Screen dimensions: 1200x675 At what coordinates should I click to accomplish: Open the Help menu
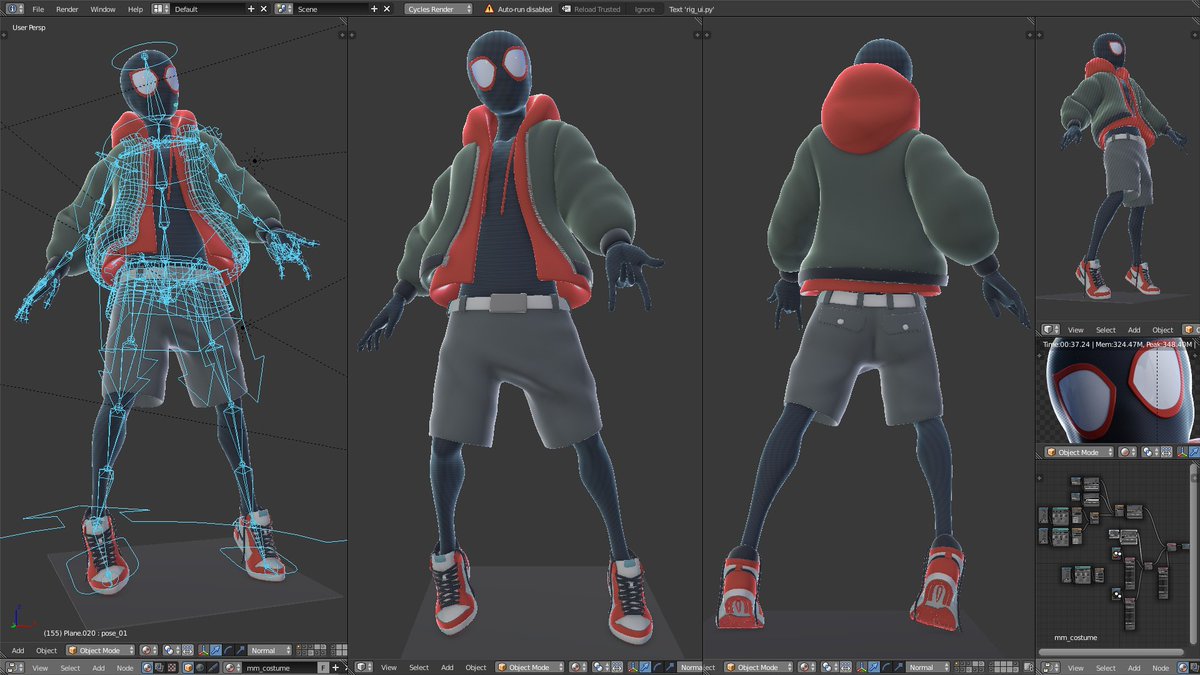point(135,9)
